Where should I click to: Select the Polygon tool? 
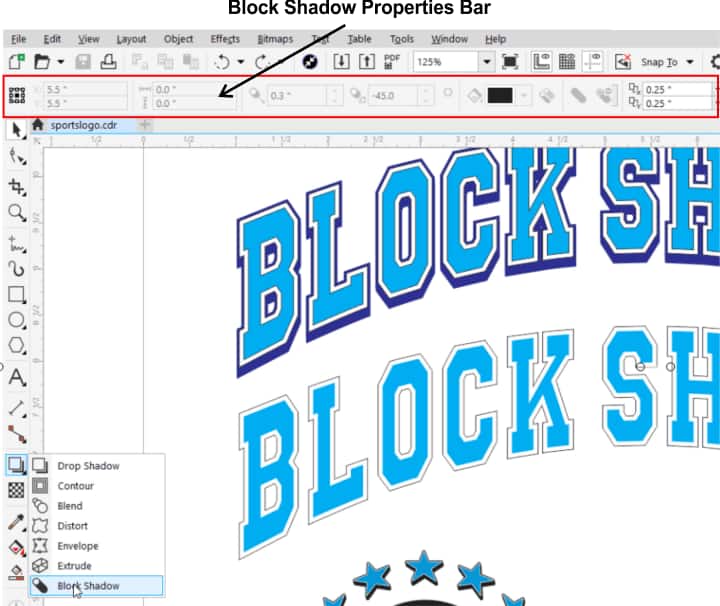[x=17, y=345]
